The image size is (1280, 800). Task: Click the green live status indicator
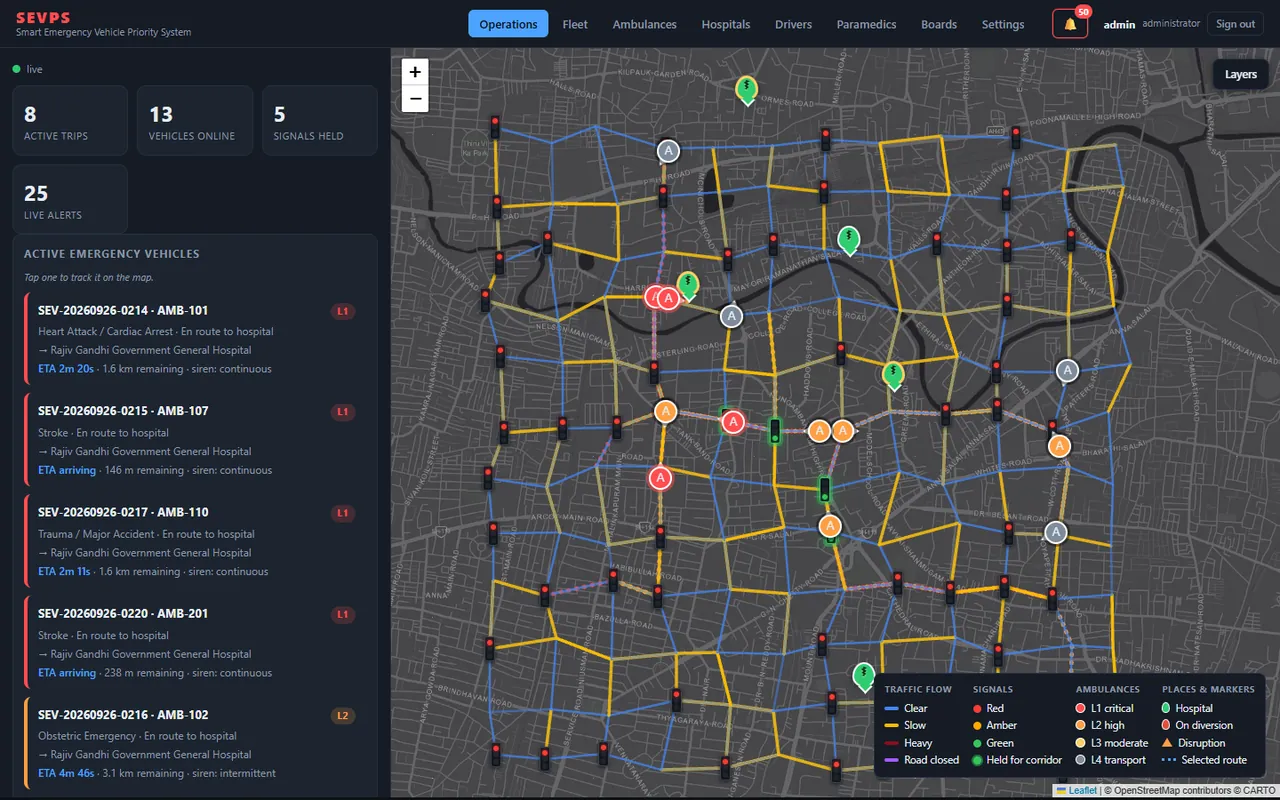coord(16,69)
